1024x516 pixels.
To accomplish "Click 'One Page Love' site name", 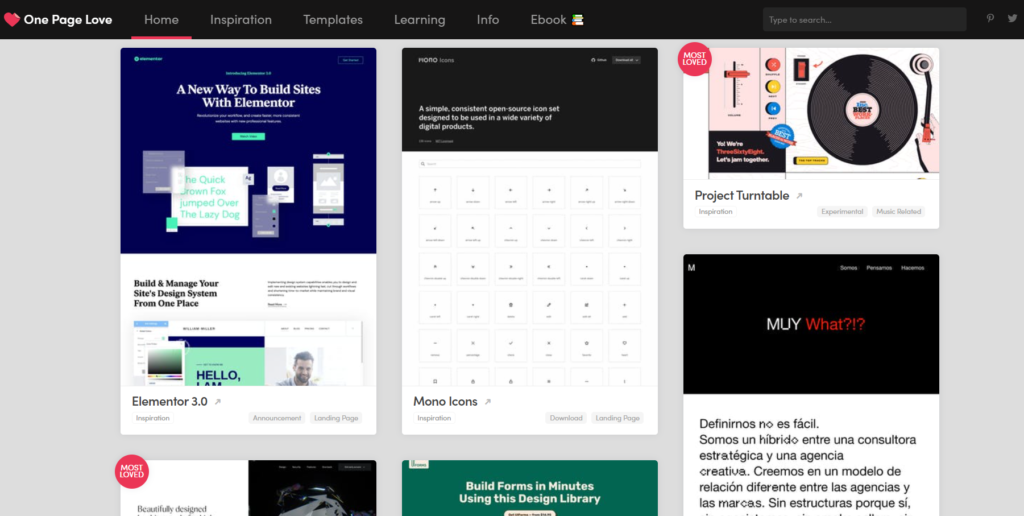I will [68, 20].
